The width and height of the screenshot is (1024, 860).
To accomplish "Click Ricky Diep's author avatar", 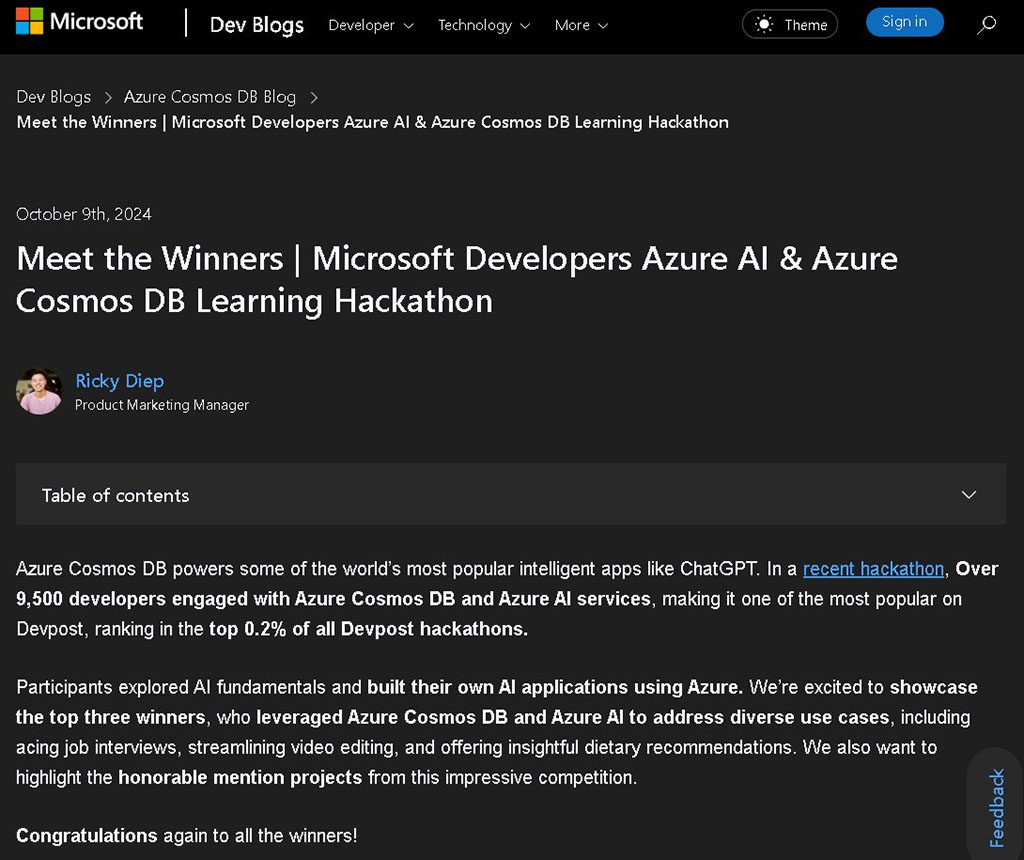I will pos(40,391).
